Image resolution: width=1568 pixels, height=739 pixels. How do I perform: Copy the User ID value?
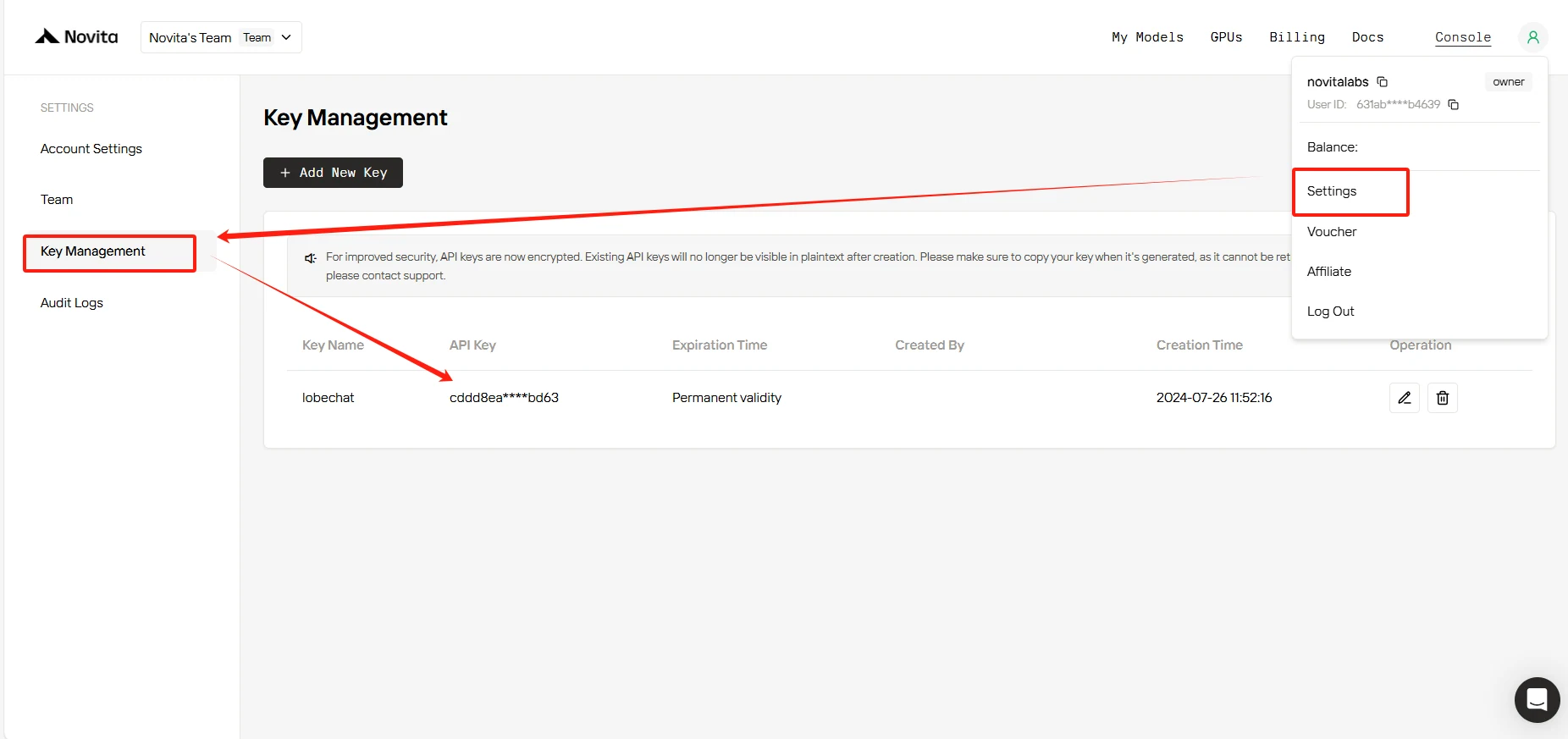(1454, 105)
